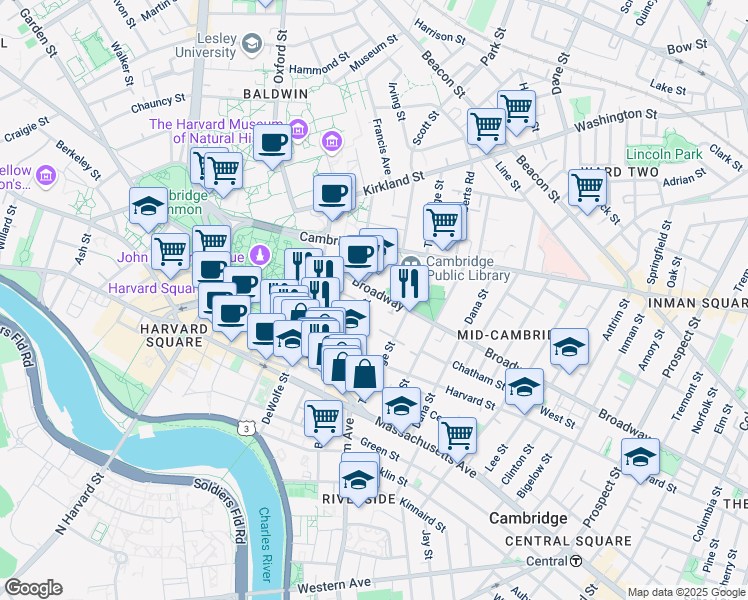Click the graduation cap marker in Riverside
Image resolution: width=748 pixels, height=600 pixels.
359,484
